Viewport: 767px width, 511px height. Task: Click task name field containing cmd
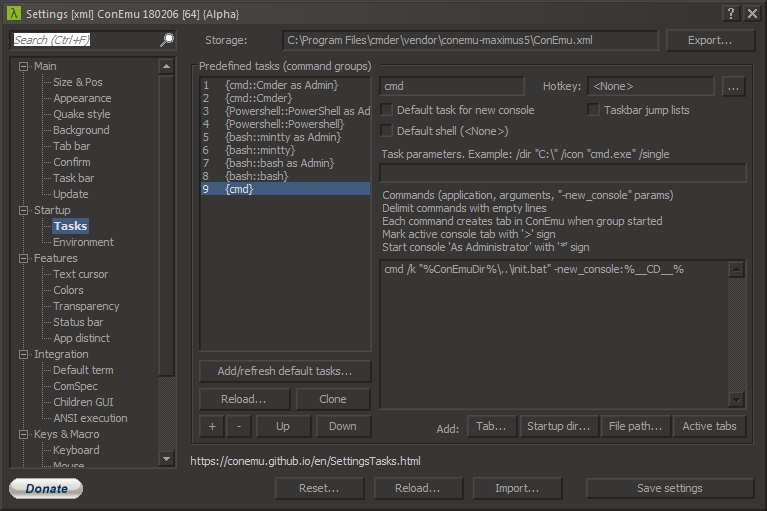451,86
